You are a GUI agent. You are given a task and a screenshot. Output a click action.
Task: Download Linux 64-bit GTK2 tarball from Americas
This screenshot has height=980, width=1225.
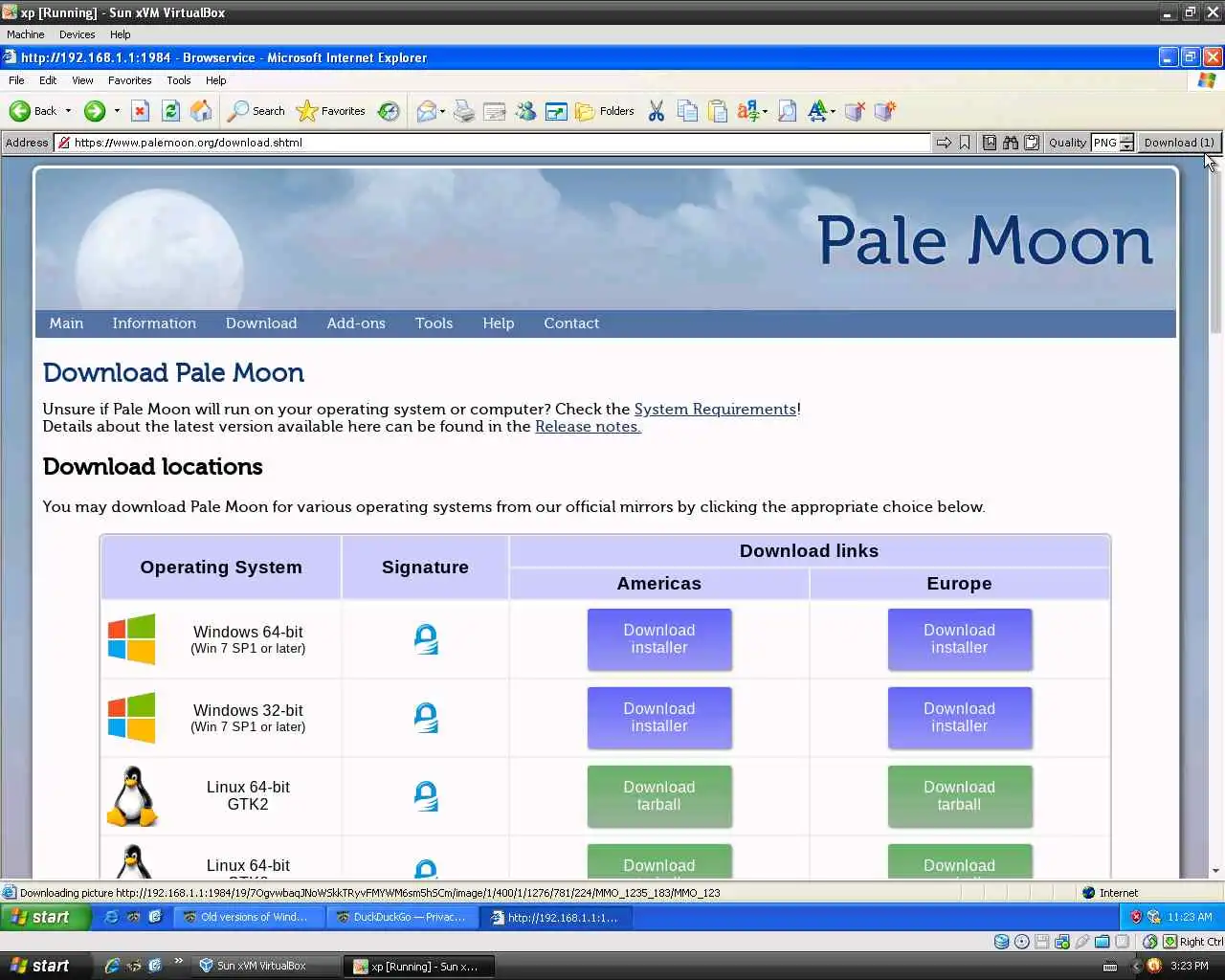coord(659,796)
